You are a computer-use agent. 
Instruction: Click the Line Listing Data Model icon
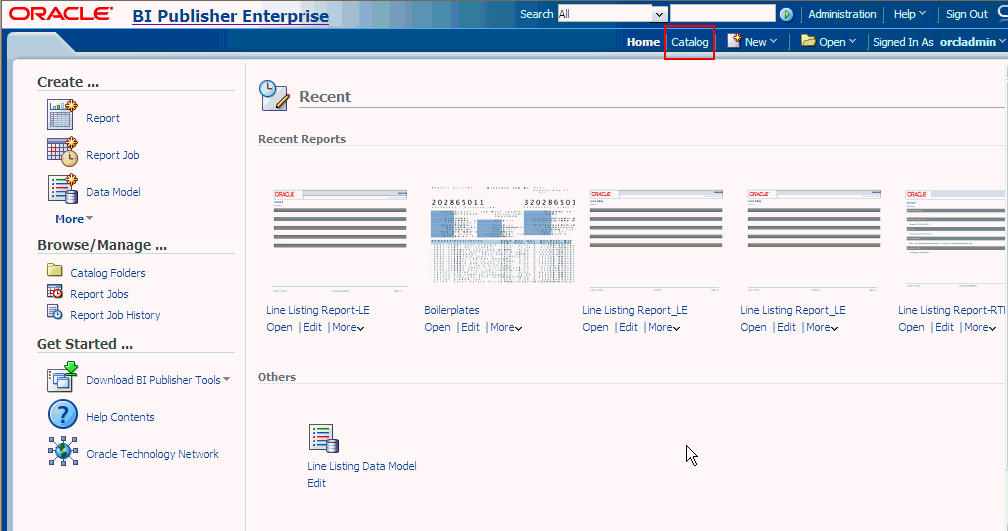(323, 438)
